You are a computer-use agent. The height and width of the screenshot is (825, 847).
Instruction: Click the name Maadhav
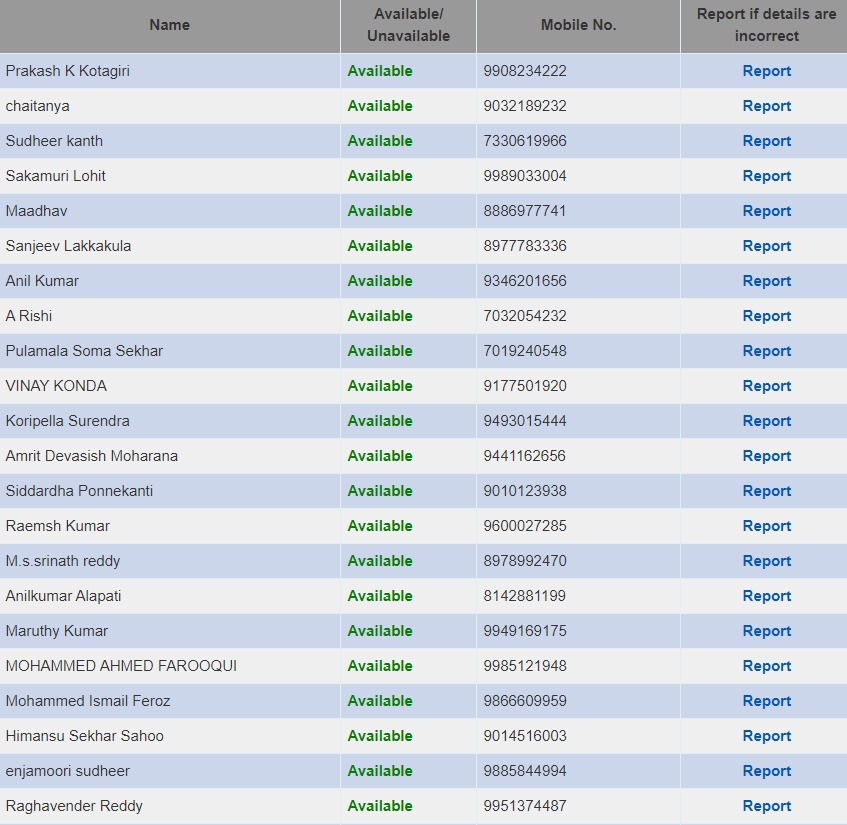point(36,211)
